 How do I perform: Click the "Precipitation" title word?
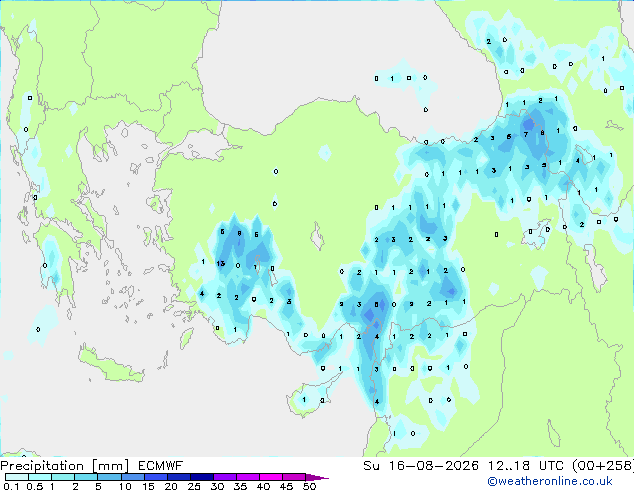pyautogui.click(x=42, y=466)
